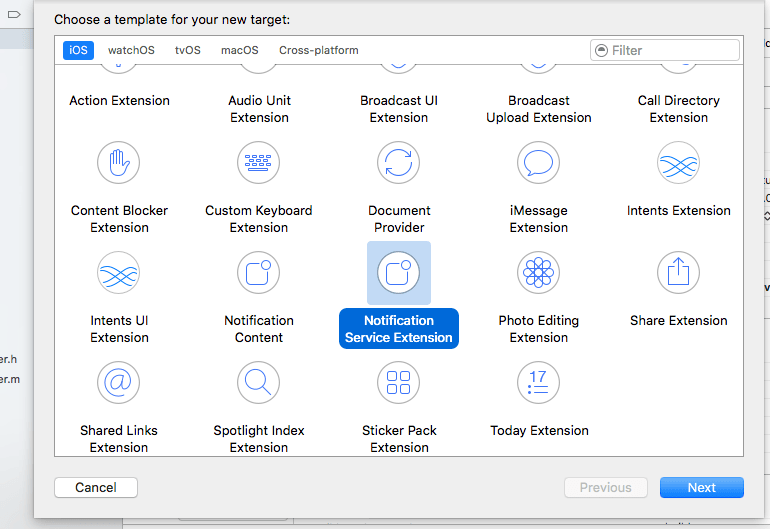Screen dimensions: 770x529
Task: Select the Document Provider sync icon
Action: 399,162
